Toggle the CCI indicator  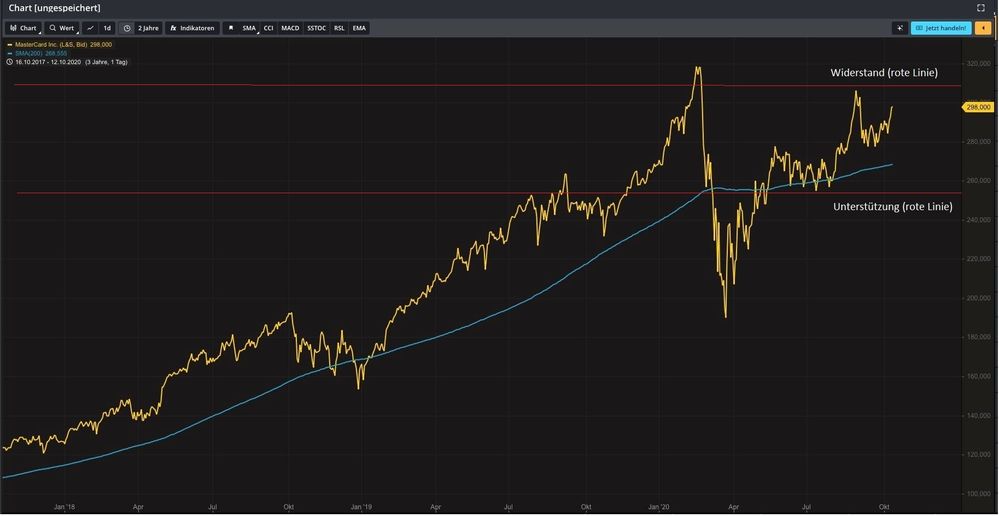269,28
